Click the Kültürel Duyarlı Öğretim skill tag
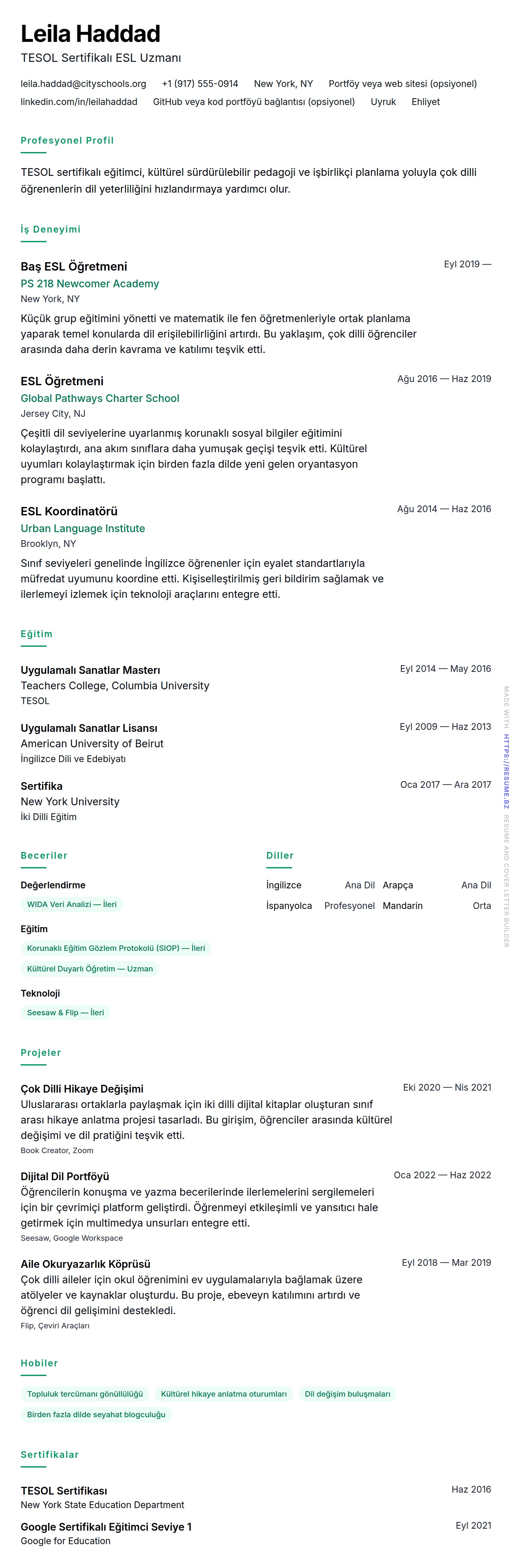This screenshot has width=512, height=1568. pos(90,969)
